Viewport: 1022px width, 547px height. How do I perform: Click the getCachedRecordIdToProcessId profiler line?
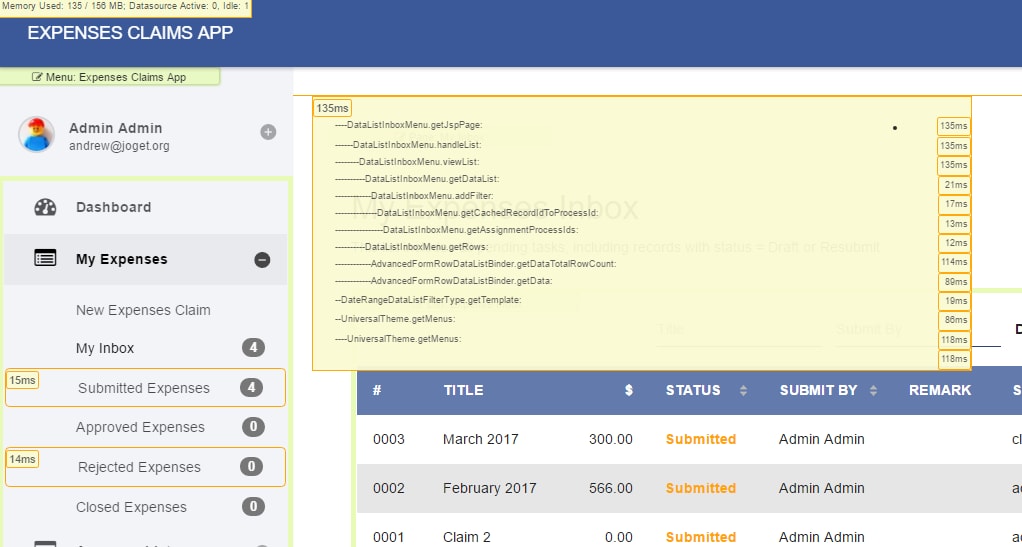(x=467, y=213)
